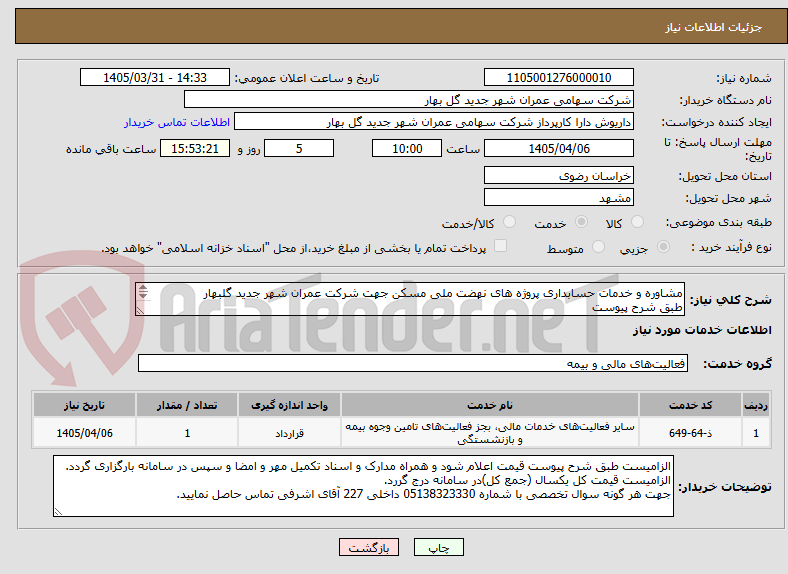The height and width of the screenshot is (574, 788).
Task: Click the طبقه بندی موضوعی label
Action: (x=719, y=222)
